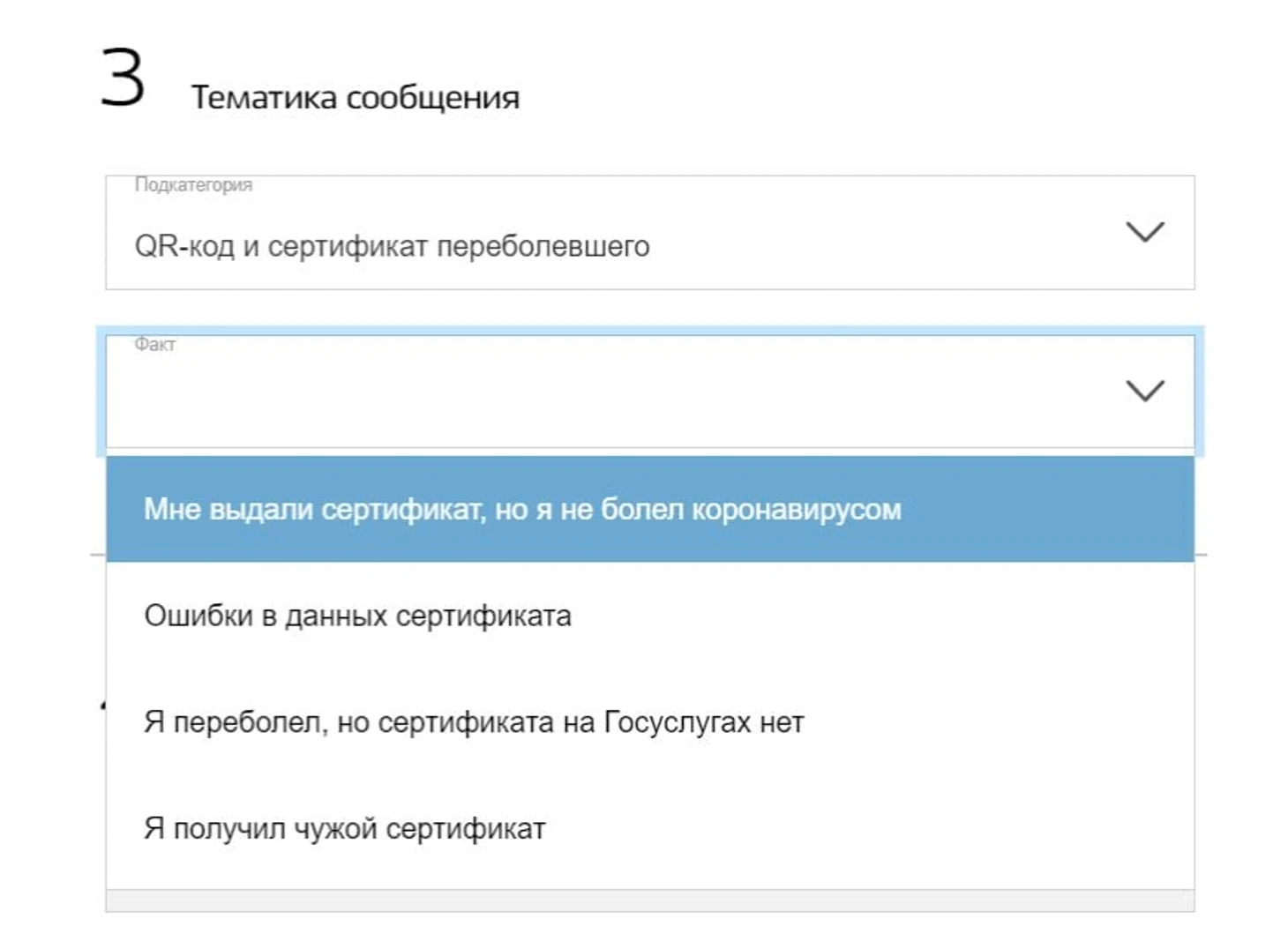The width and height of the screenshot is (1288, 934).
Task: Click the highlighted blue dropdown option
Action: tap(649, 509)
